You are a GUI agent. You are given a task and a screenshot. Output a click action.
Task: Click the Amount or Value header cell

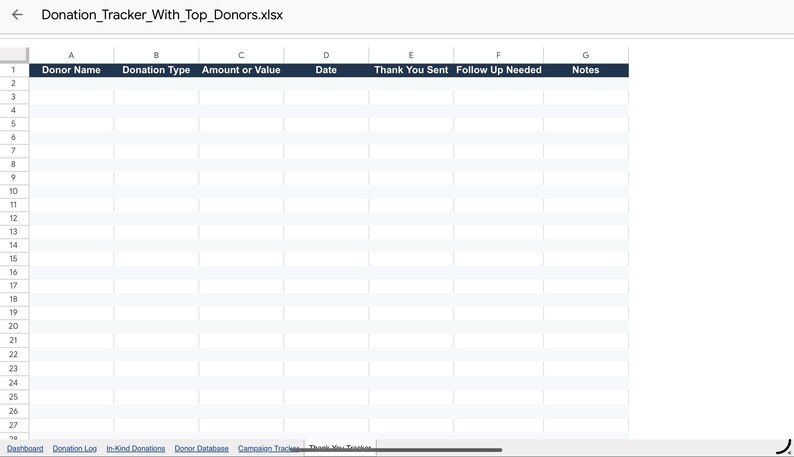point(241,70)
